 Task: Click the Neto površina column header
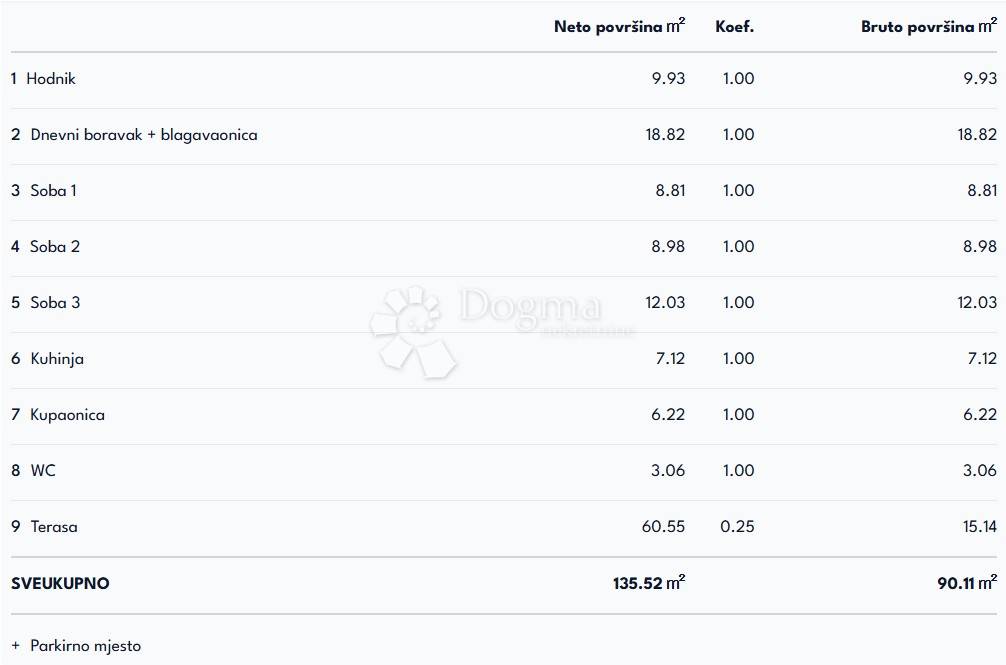click(x=619, y=27)
